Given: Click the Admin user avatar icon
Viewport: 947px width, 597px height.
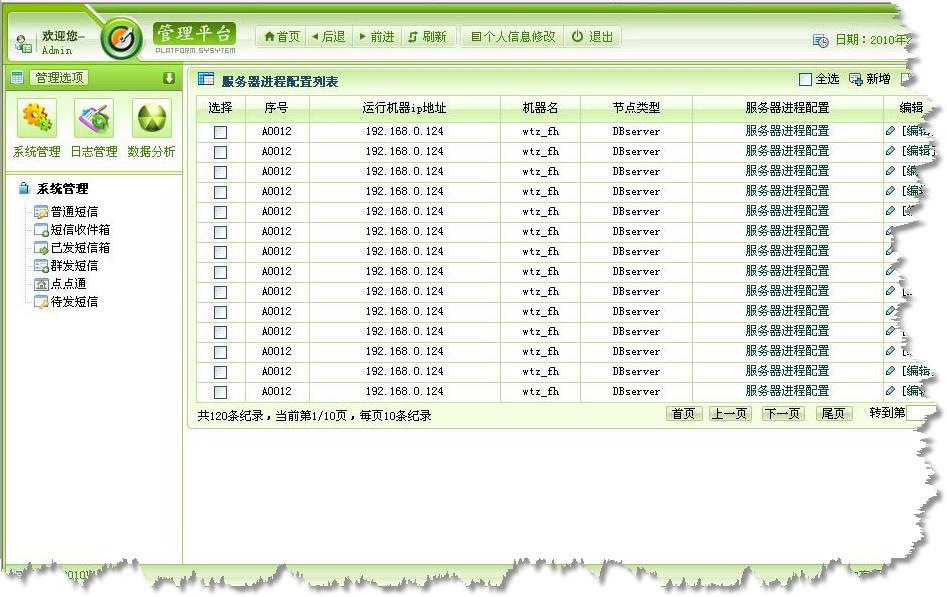Looking at the screenshot, I should click(x=24, y=44).
